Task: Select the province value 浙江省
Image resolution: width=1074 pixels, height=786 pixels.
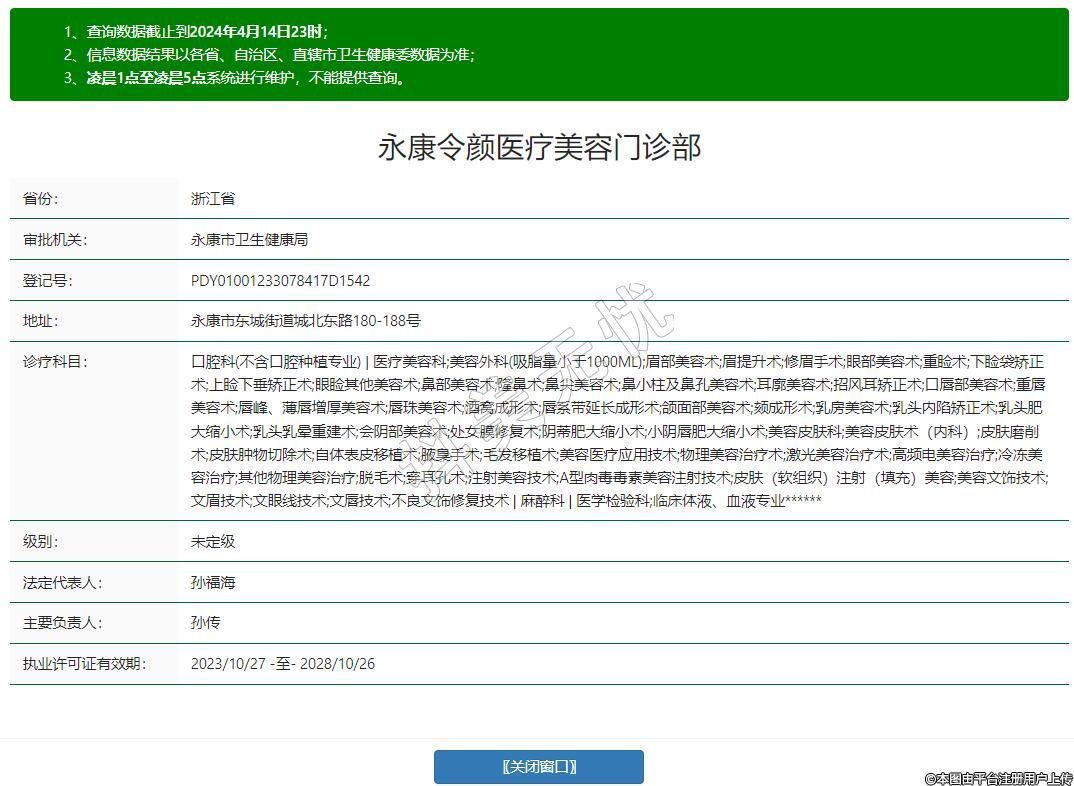Action: 213,199
